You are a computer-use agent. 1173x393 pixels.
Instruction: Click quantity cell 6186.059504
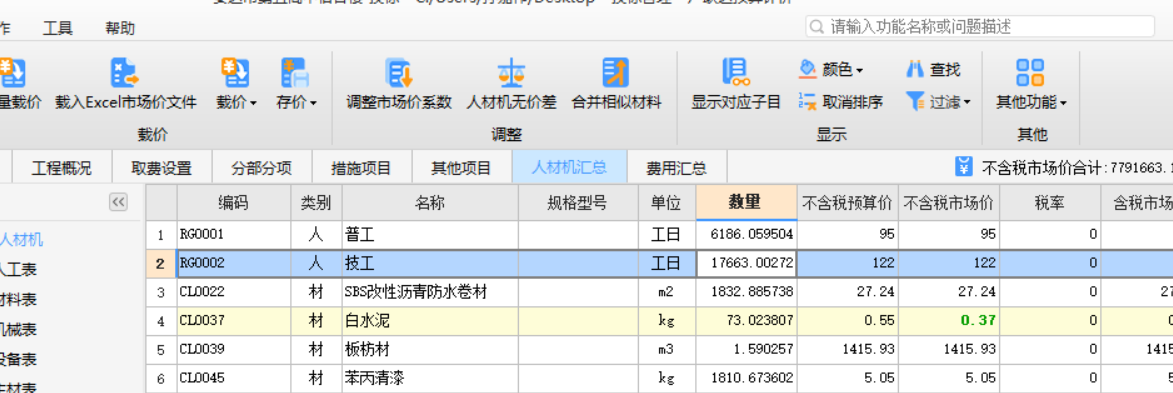pos(747,235)
